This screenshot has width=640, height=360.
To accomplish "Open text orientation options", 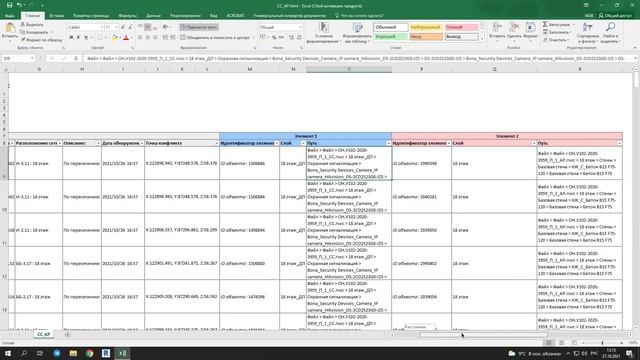I will point(166,27).
